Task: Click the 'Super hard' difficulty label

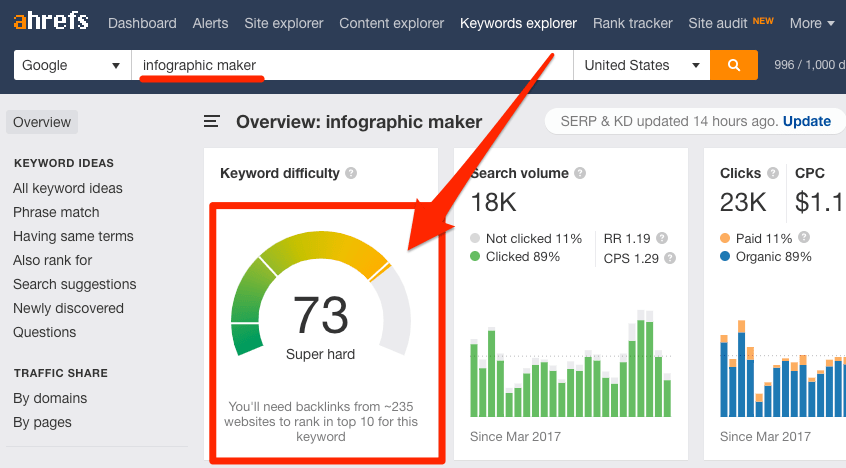Action: [320, 354]
